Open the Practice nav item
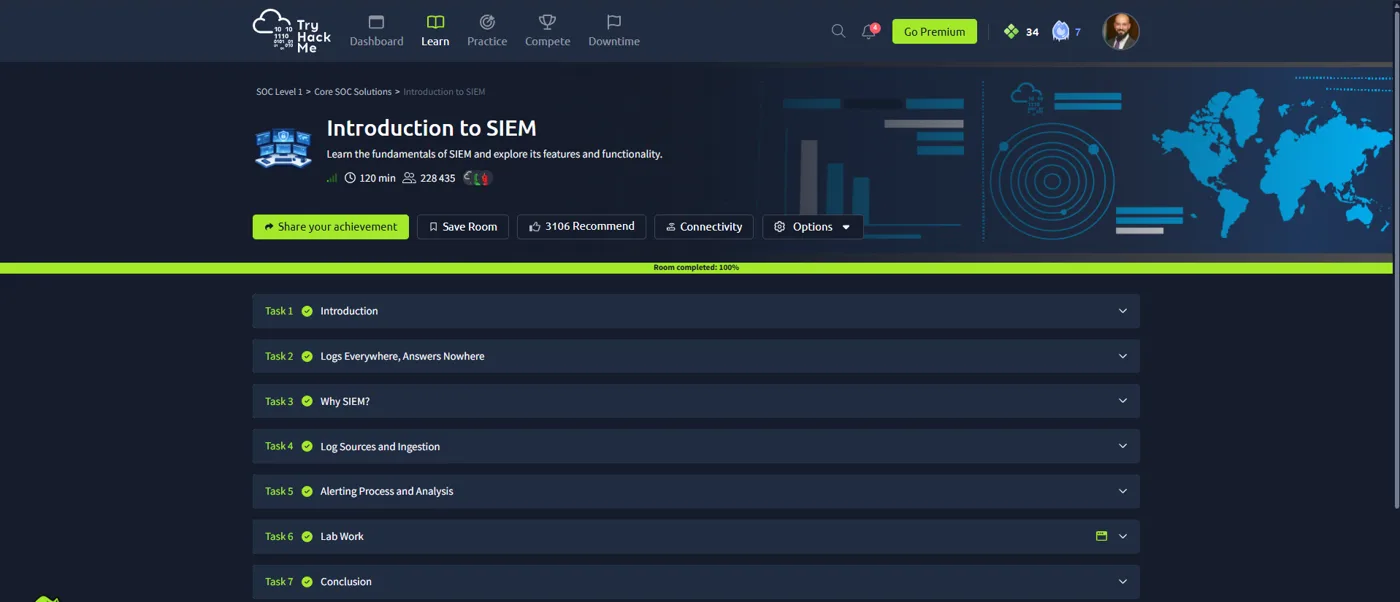 [487, 31]
